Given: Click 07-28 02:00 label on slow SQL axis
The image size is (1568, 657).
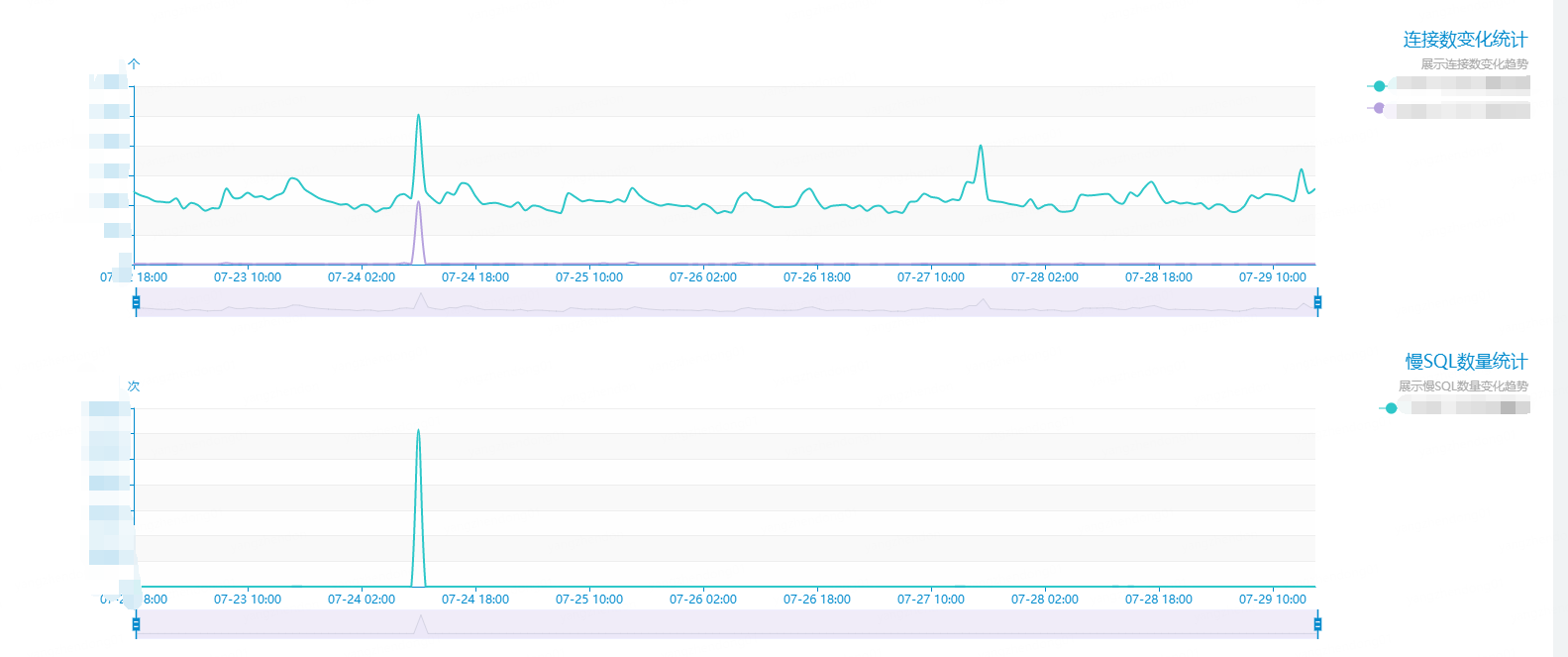Looking at the screenshot, I should click(x=1045, y=600).
